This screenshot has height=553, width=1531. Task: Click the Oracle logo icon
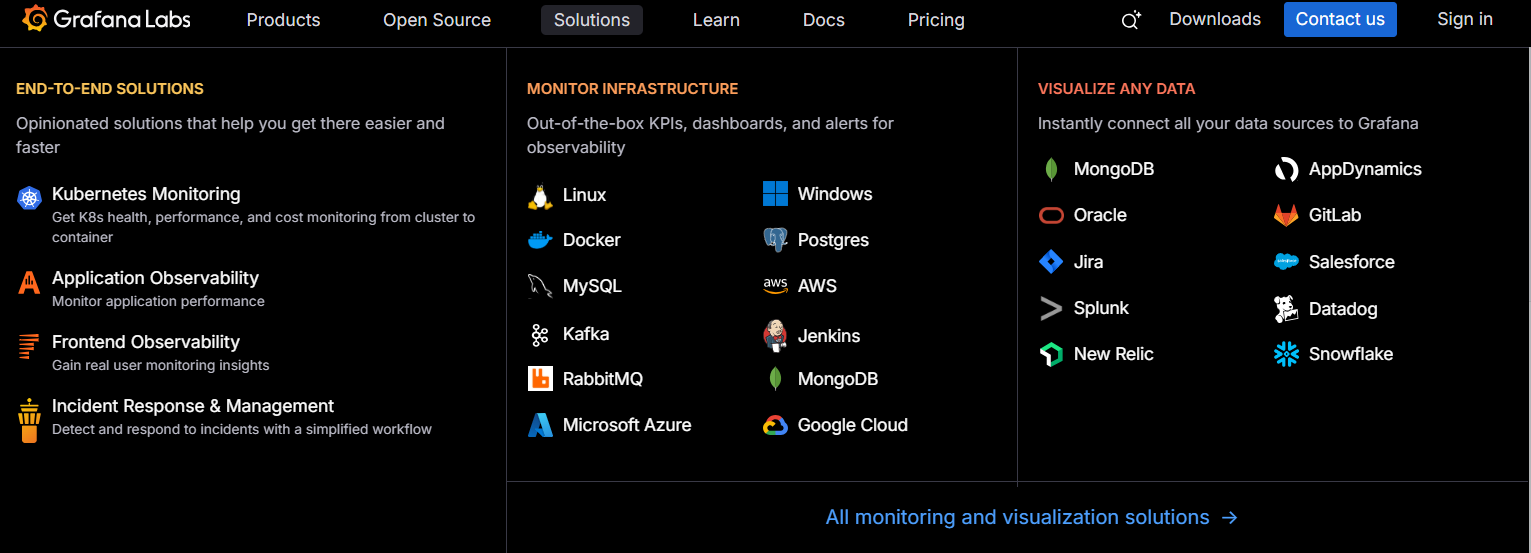coord(1051,215)
